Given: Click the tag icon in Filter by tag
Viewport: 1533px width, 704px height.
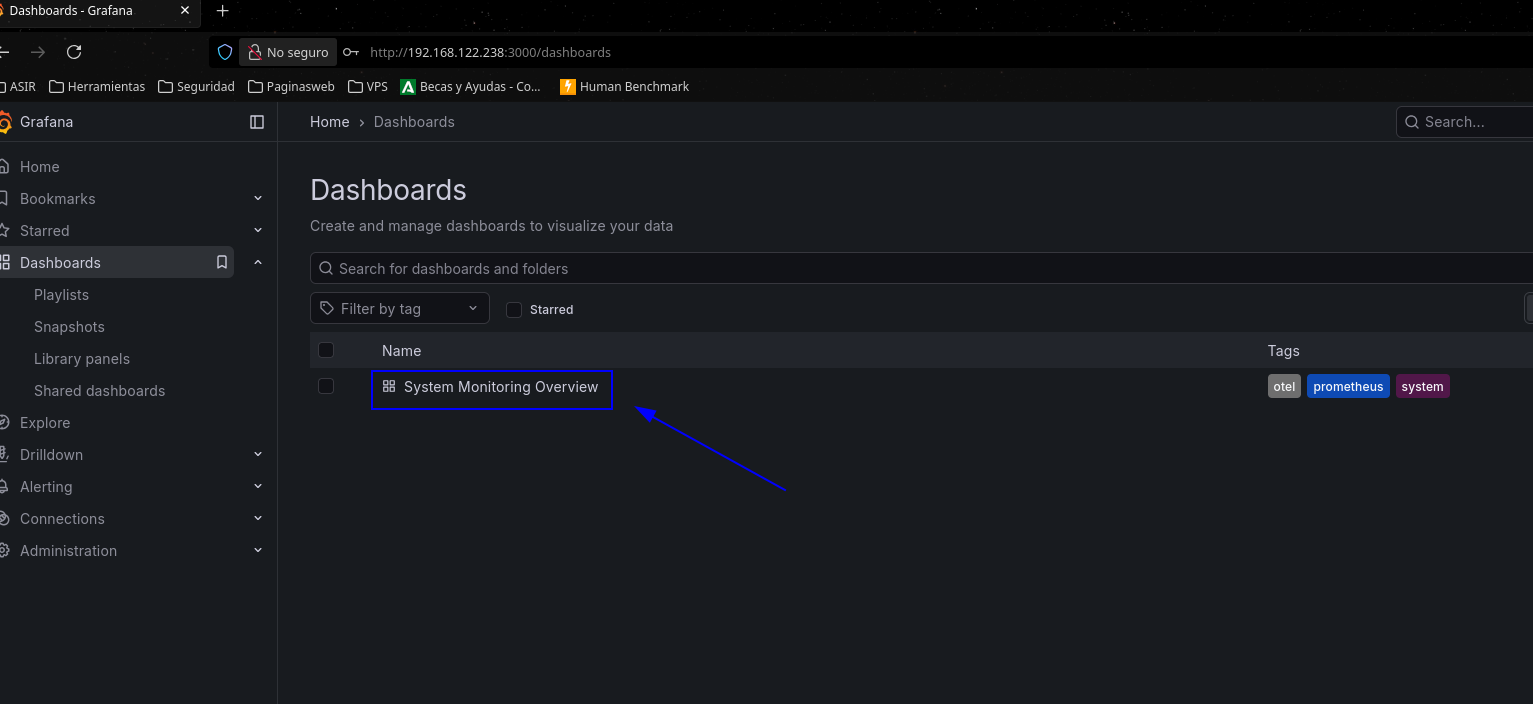Looking at the screenshot, I should (x=327, y=309).
